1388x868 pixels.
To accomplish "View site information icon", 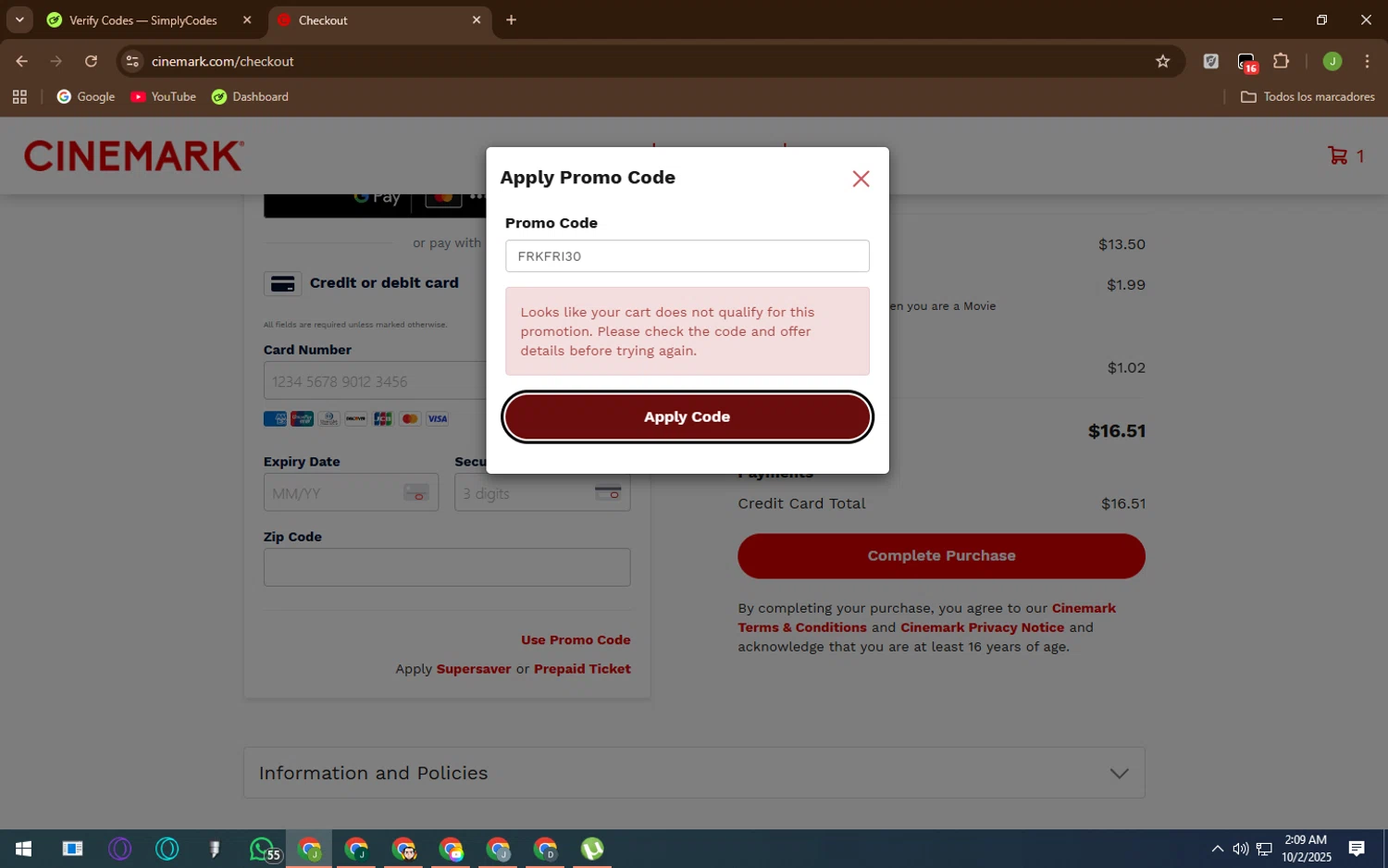I will pyautogui.click(x=132, y=61).
